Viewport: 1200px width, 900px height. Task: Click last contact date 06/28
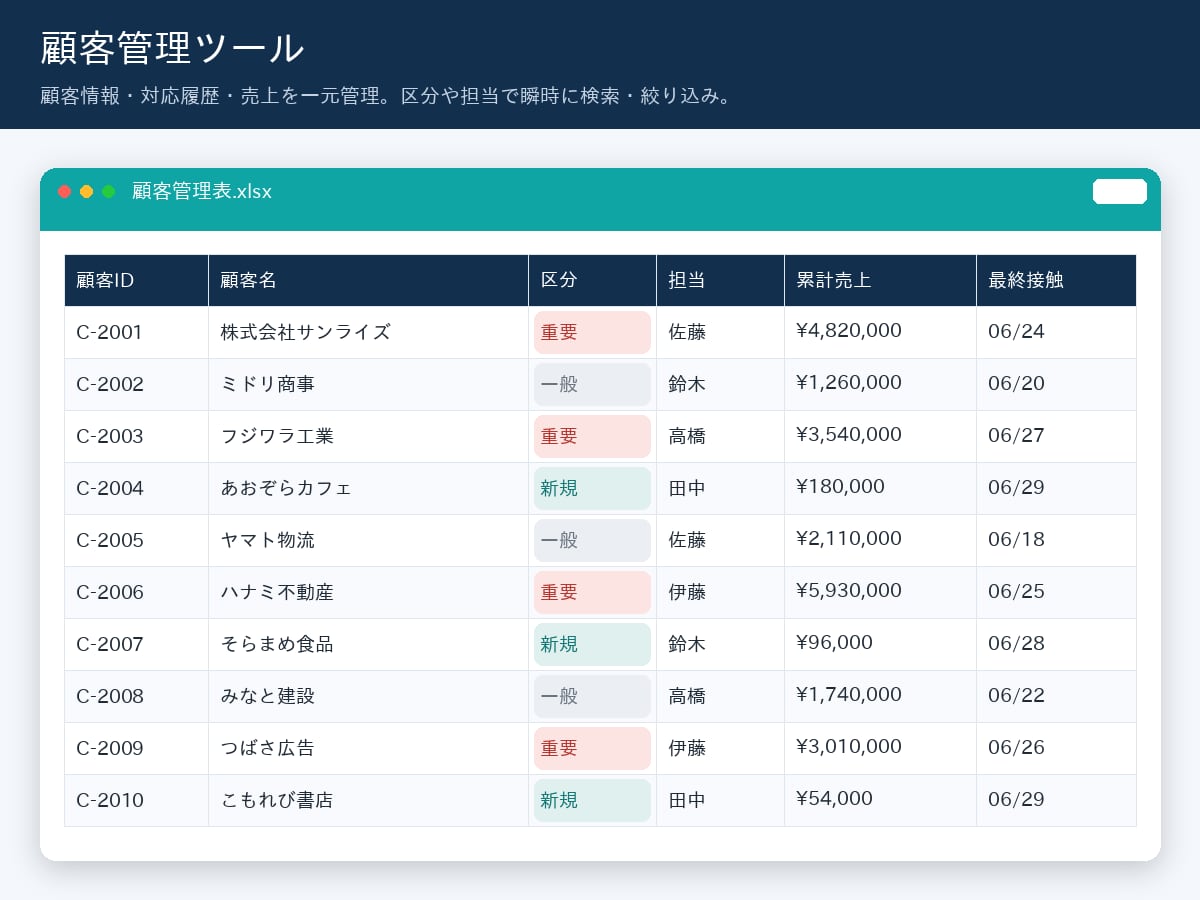pyautogui.click(x=1016, y=644)
